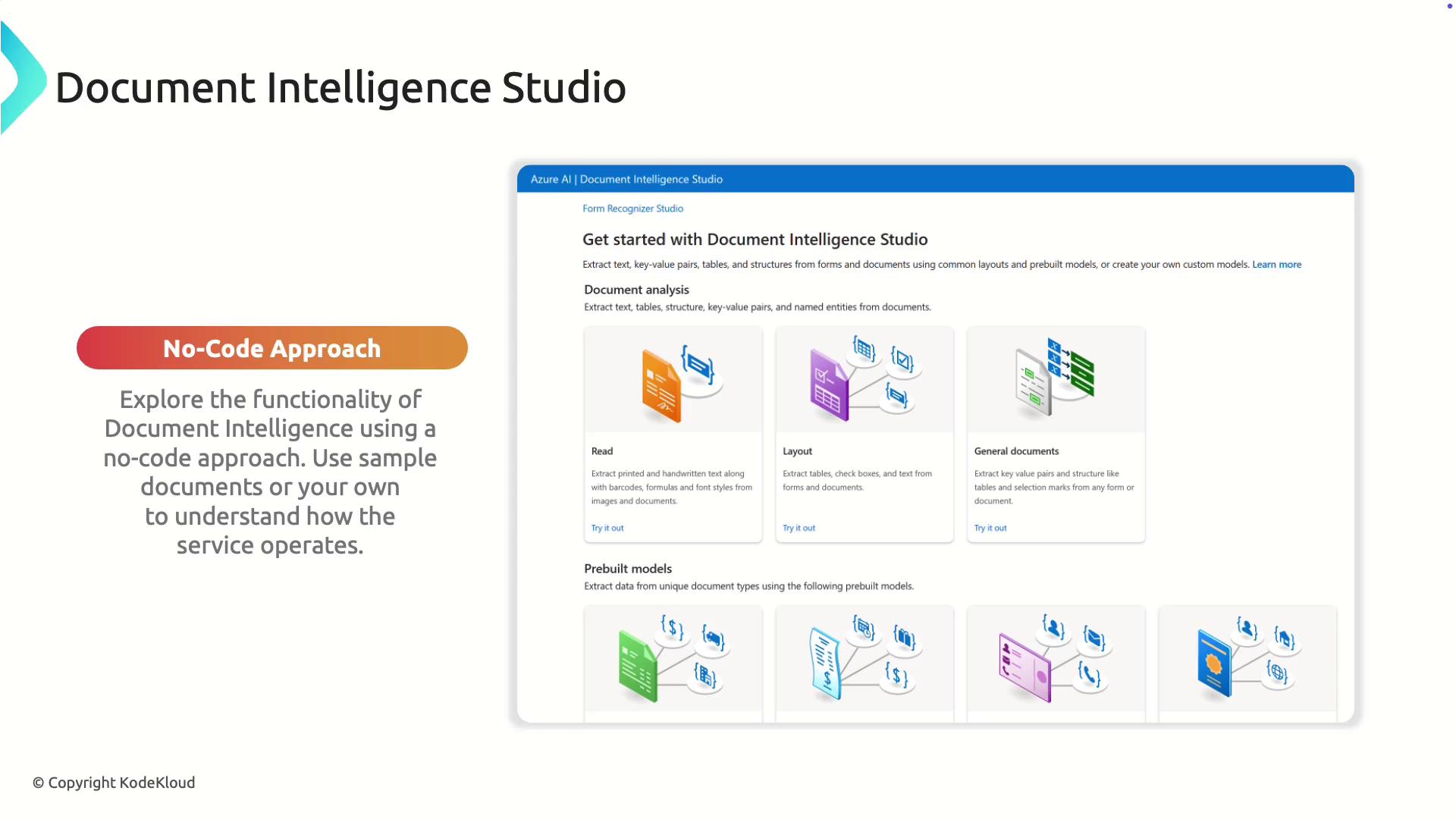Click the General documents model icon

pyautogui.click(x=1055, y=377)
